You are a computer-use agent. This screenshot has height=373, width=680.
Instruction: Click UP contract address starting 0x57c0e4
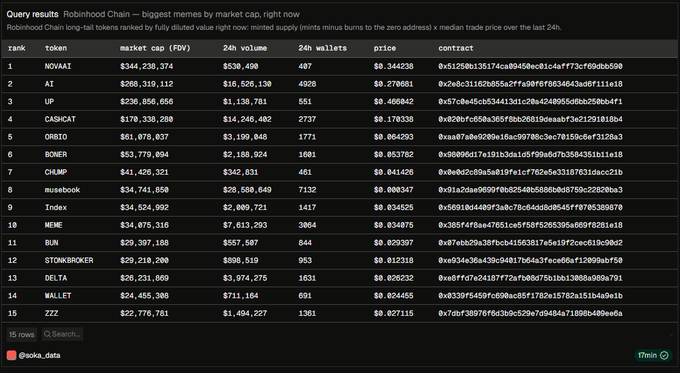[x=530, y=101]
